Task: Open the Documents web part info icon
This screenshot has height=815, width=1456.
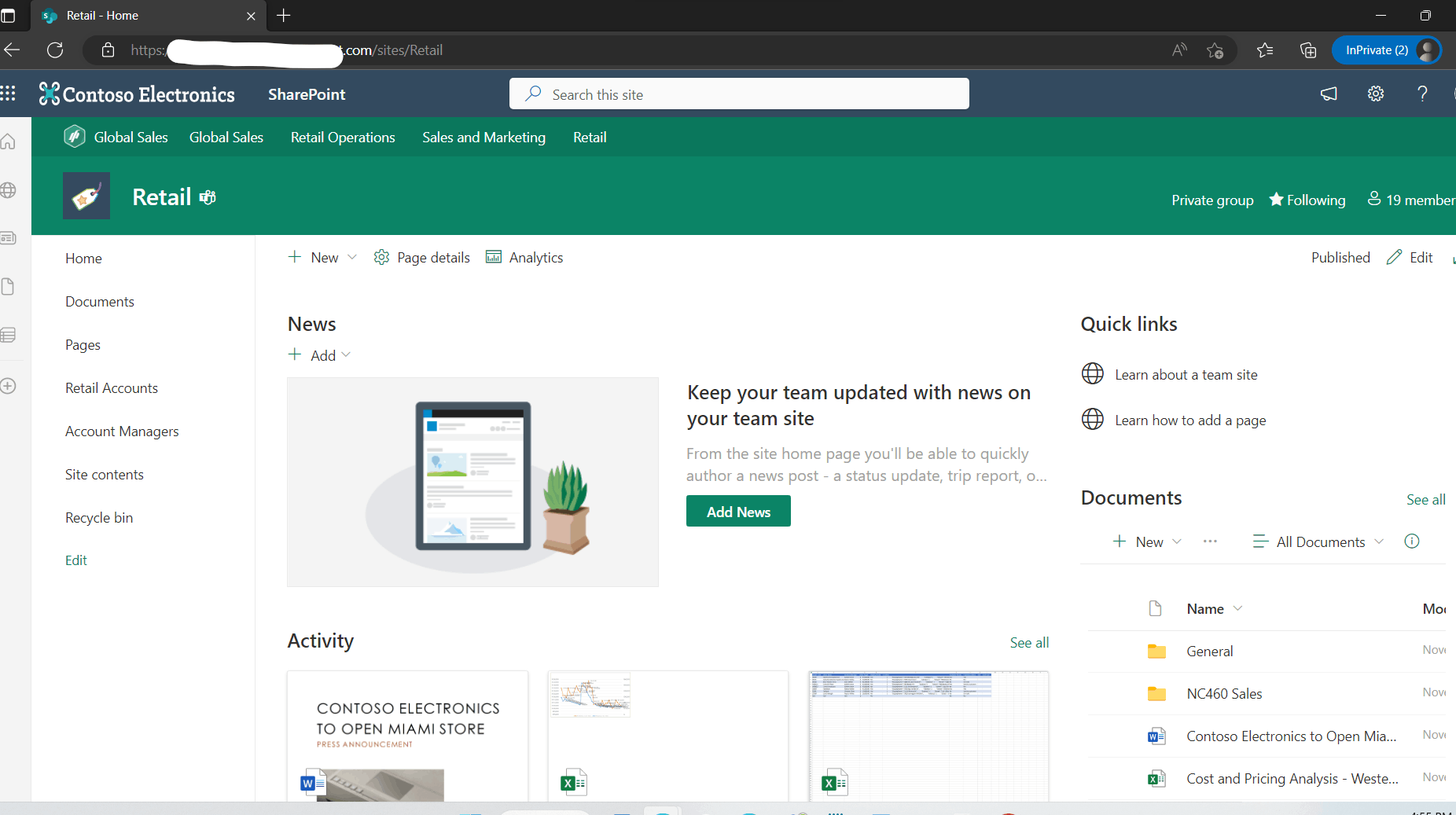Action: (x=1412, y=541)
